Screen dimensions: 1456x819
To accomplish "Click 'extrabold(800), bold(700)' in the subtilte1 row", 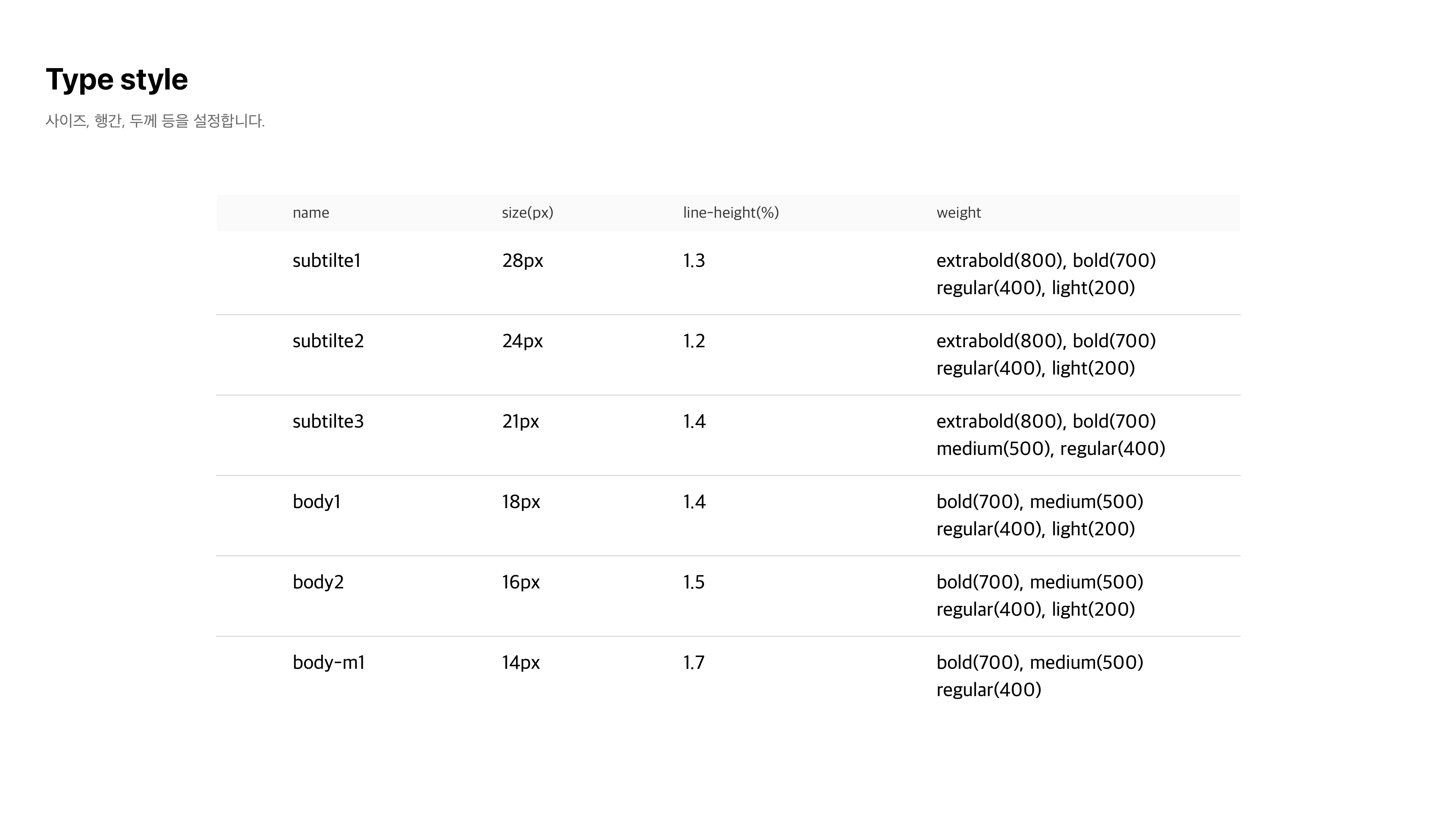I will tap(1046, 260).
